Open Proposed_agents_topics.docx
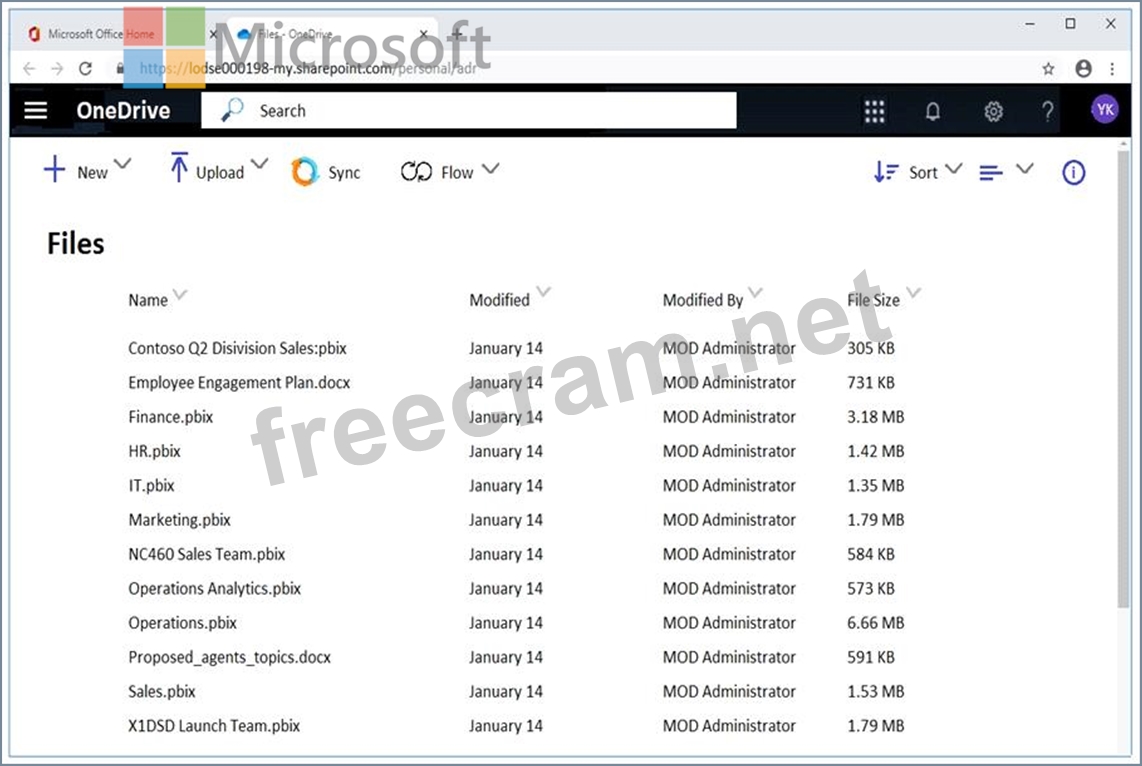Screen dimensions: 1142x766 pos(229,657)
